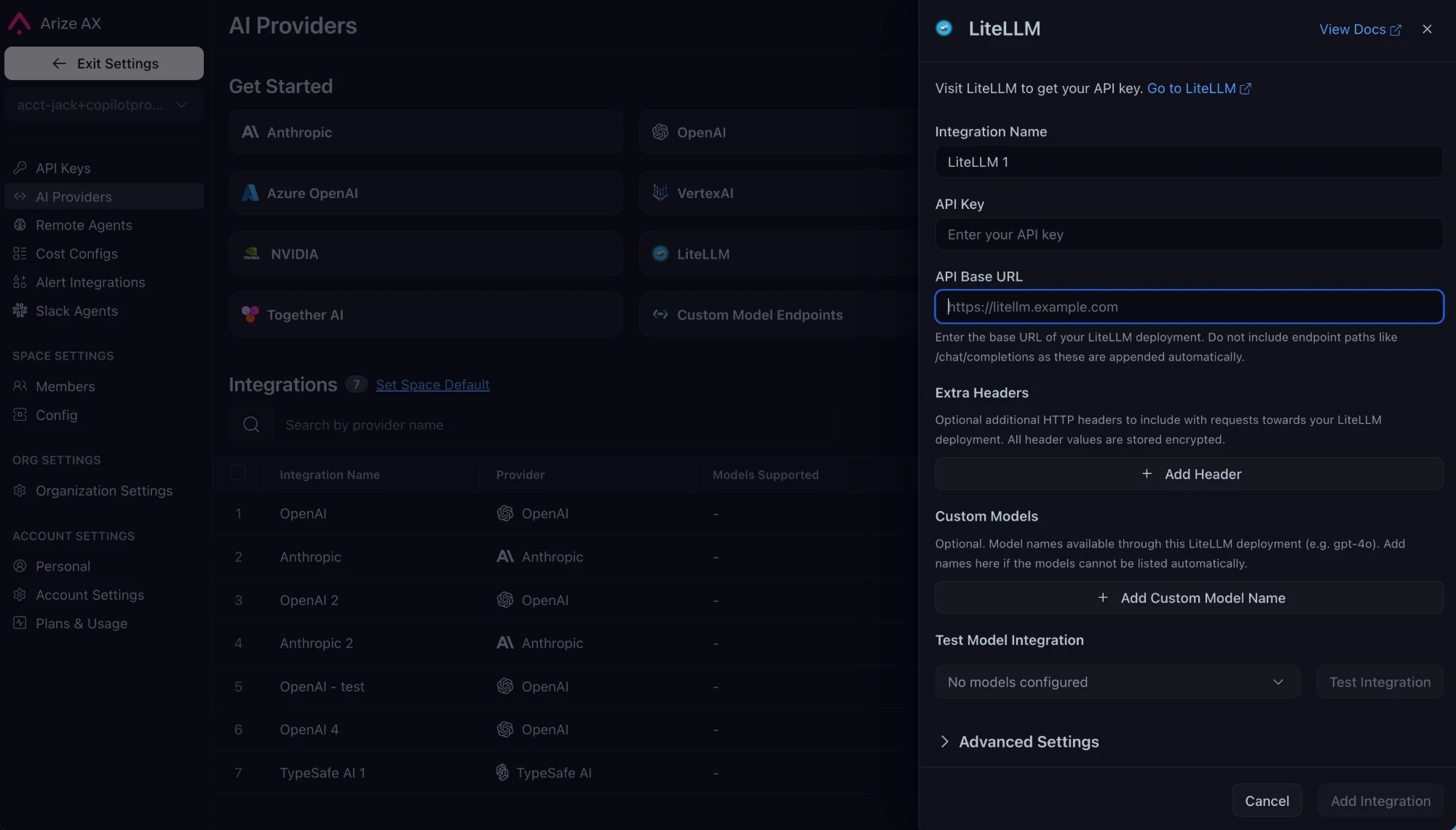Click the LiteLLM logo in panel header

[x=943, y=28]
